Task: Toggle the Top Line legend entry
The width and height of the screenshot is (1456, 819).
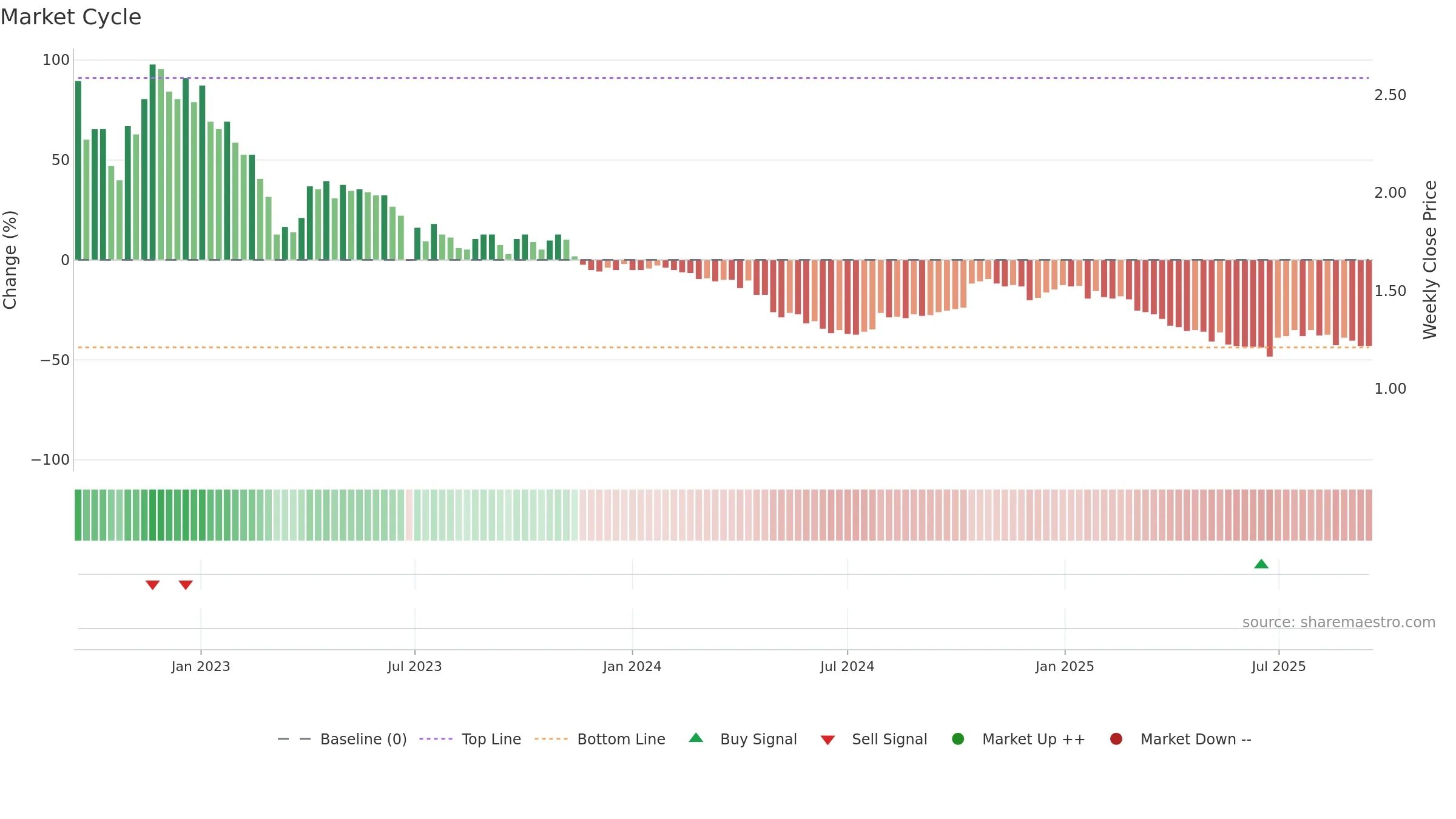Action: [470, 739]
